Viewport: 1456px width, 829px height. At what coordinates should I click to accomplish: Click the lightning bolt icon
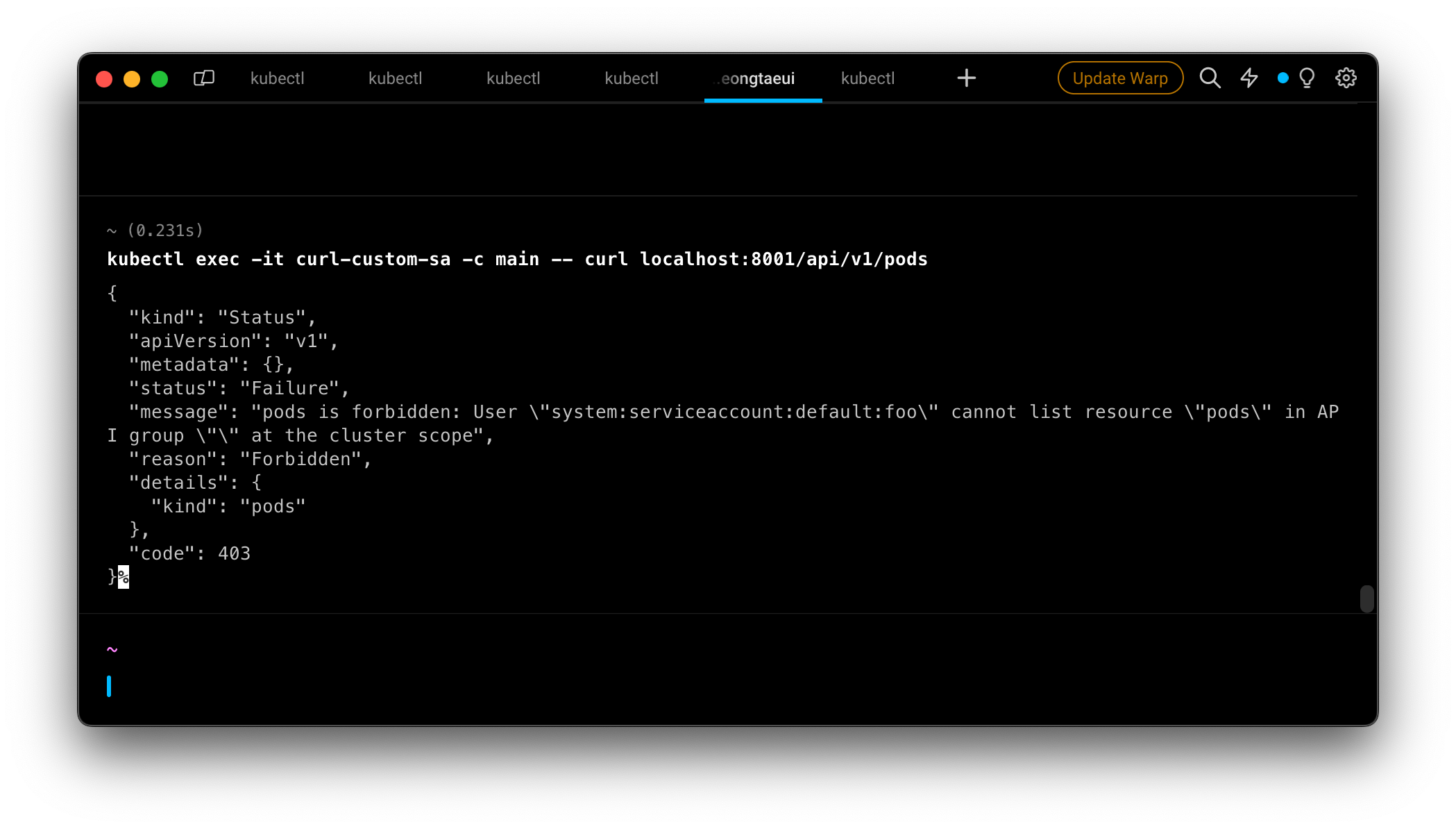tap(1249, 78)
